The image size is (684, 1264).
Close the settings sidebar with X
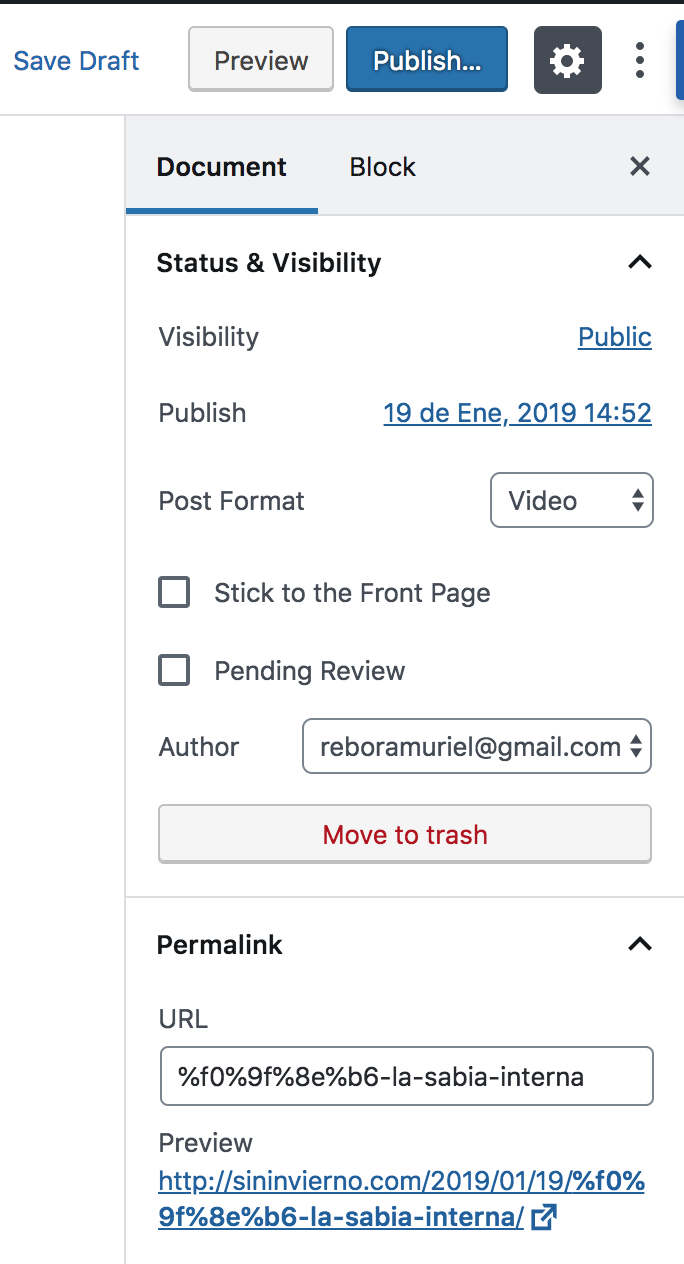[640, 166]
